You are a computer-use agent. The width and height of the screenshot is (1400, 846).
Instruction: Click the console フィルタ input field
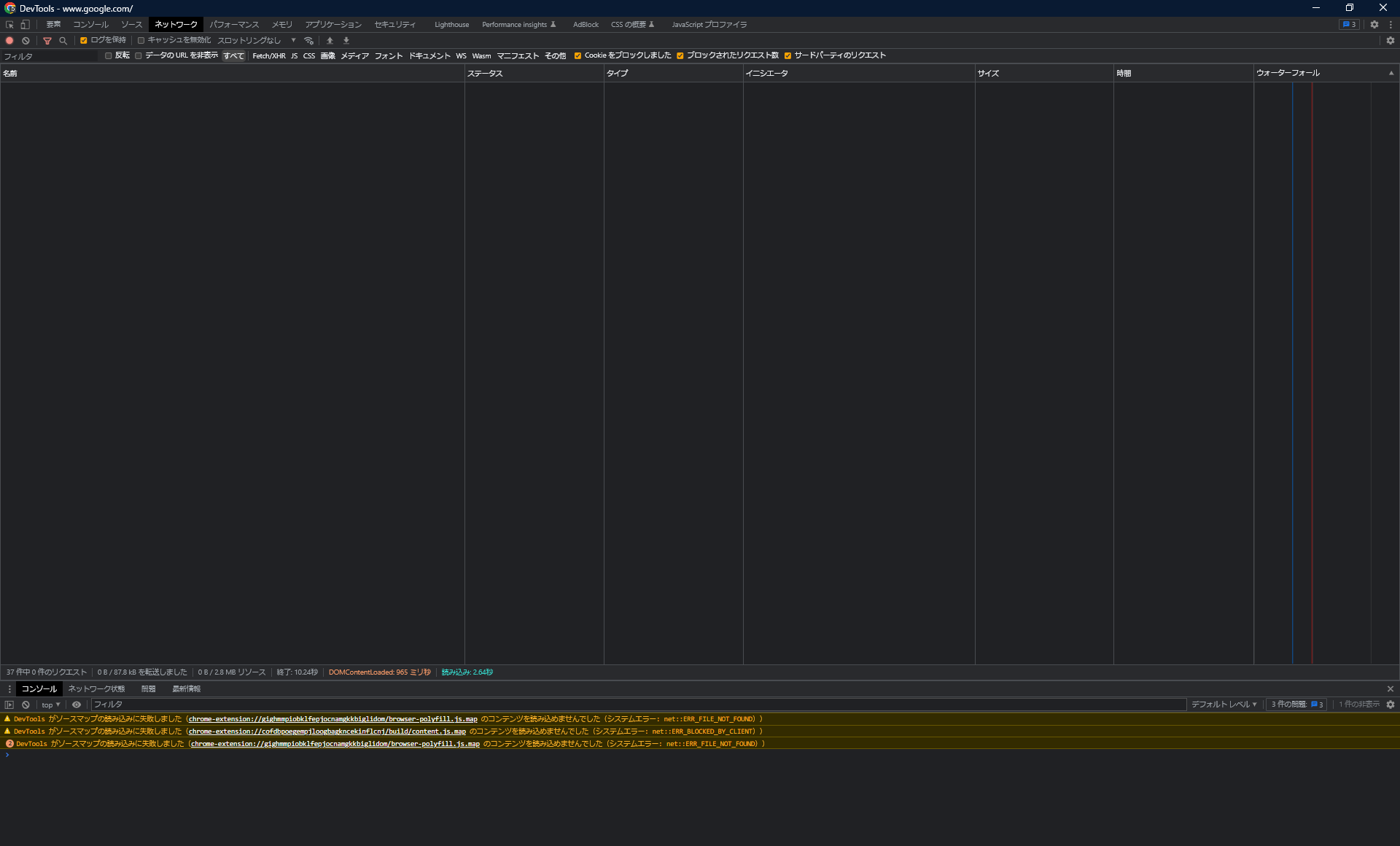tap(634, 705)
